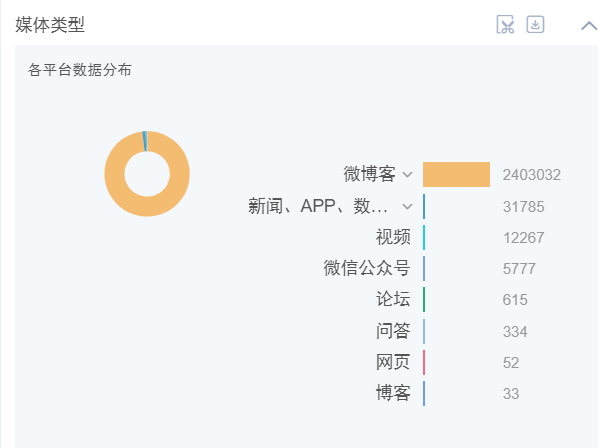600x448 pixels.
Task: Select the 博客 category label
Action: click(393, 393)
